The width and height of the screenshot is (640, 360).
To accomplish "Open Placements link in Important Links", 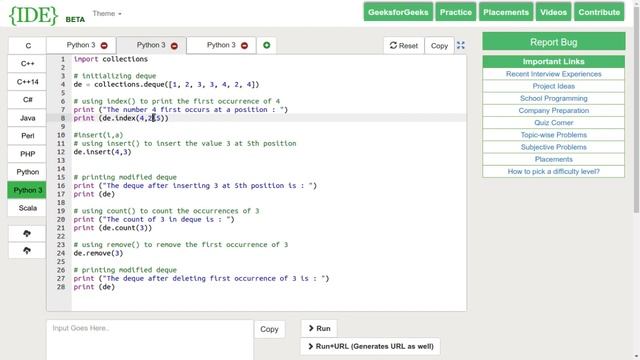I will [x=553, y=159].
